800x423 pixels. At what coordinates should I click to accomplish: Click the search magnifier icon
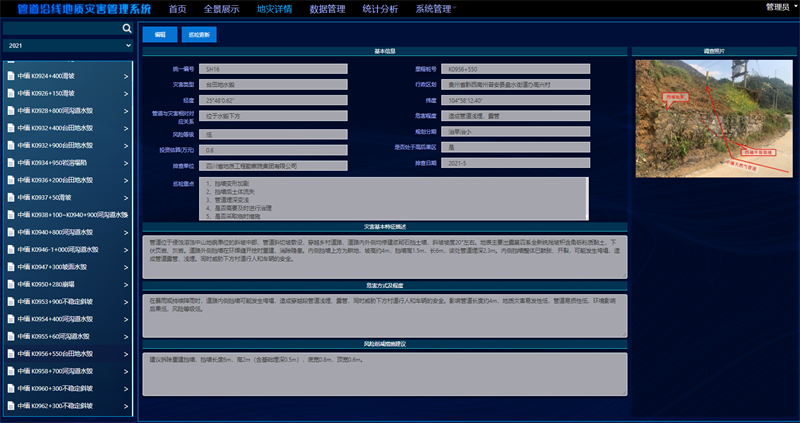pos(125,29)
